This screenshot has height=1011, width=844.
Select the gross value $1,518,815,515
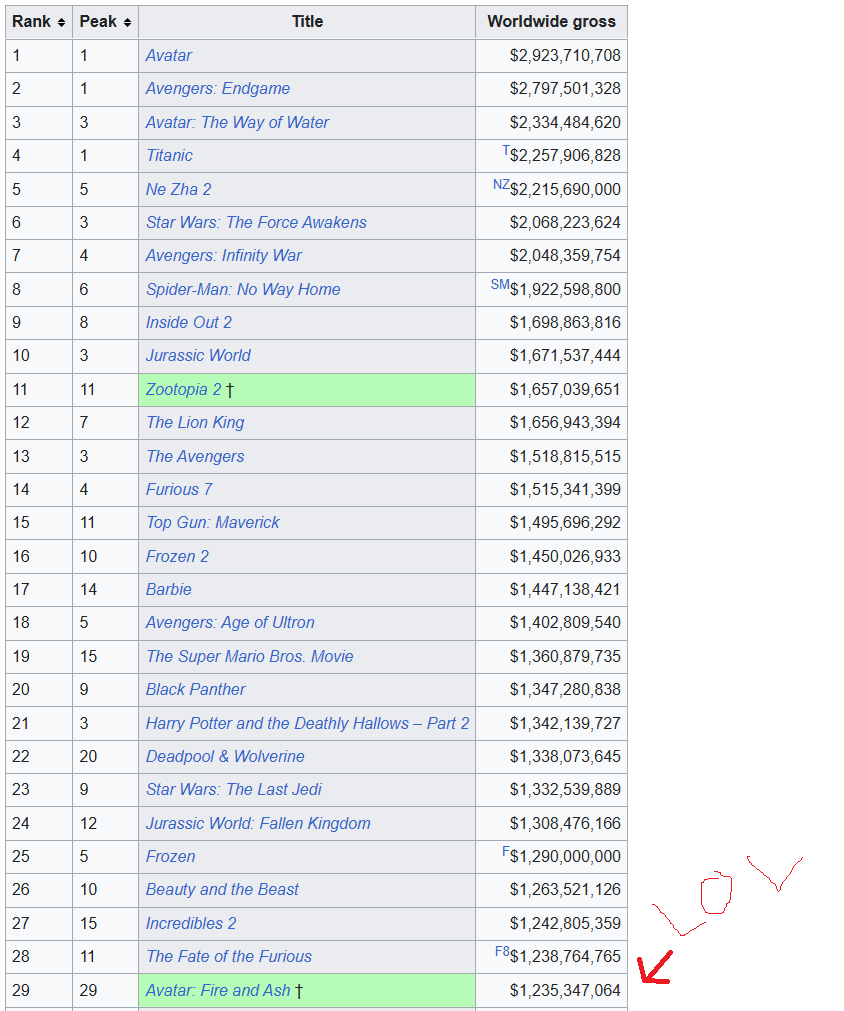[565, 456]
